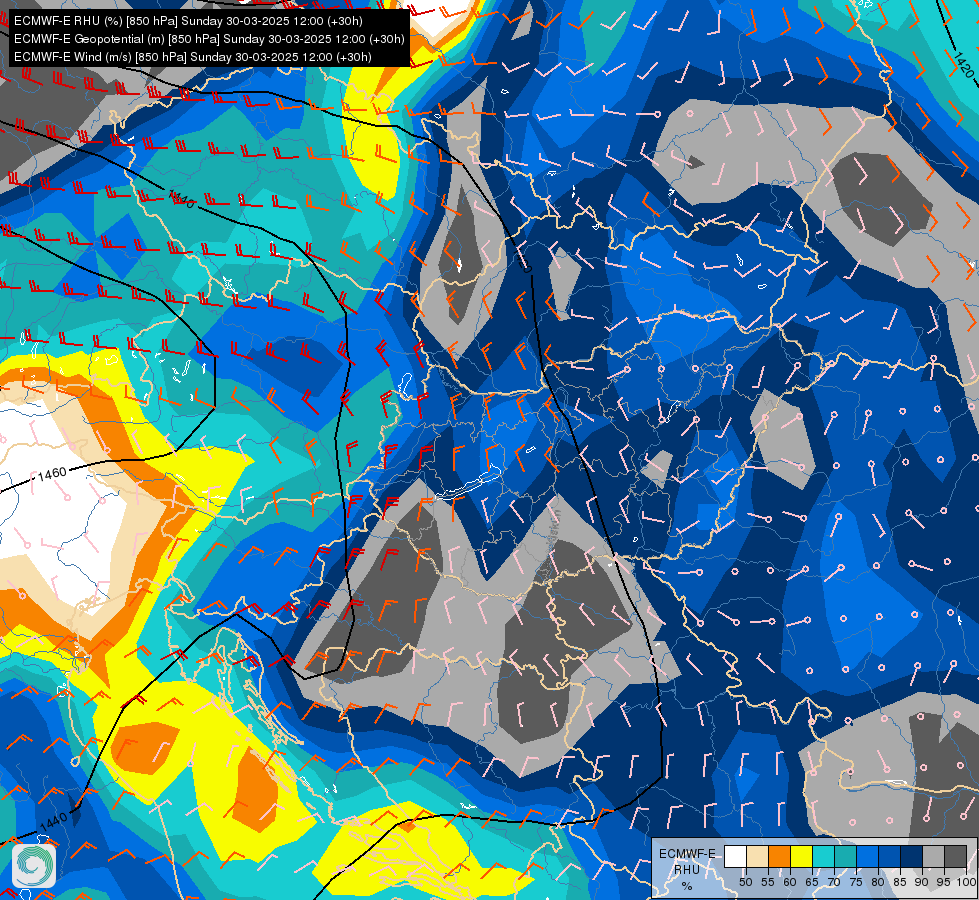This screenshot has height=900, width=979.
Task: Click the green swirl logo icon
Action: 34,866
